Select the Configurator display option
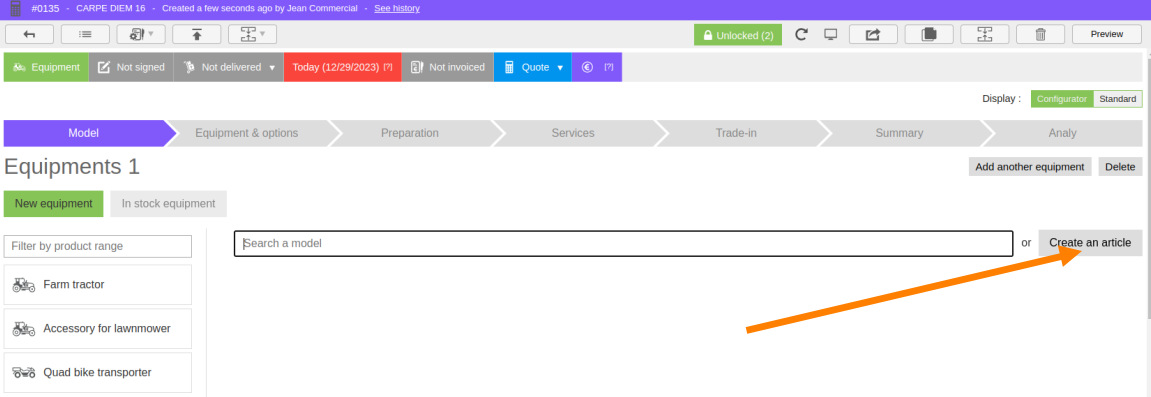The width and height of the screenshot is (1151, 397). click(1062, 99)
